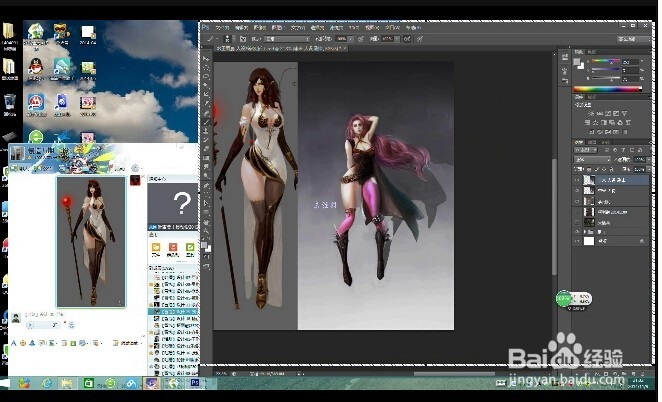662x402 pixels.
Task: Select the Rectangular Marquee tool
Action: click(x=207, y=68)
